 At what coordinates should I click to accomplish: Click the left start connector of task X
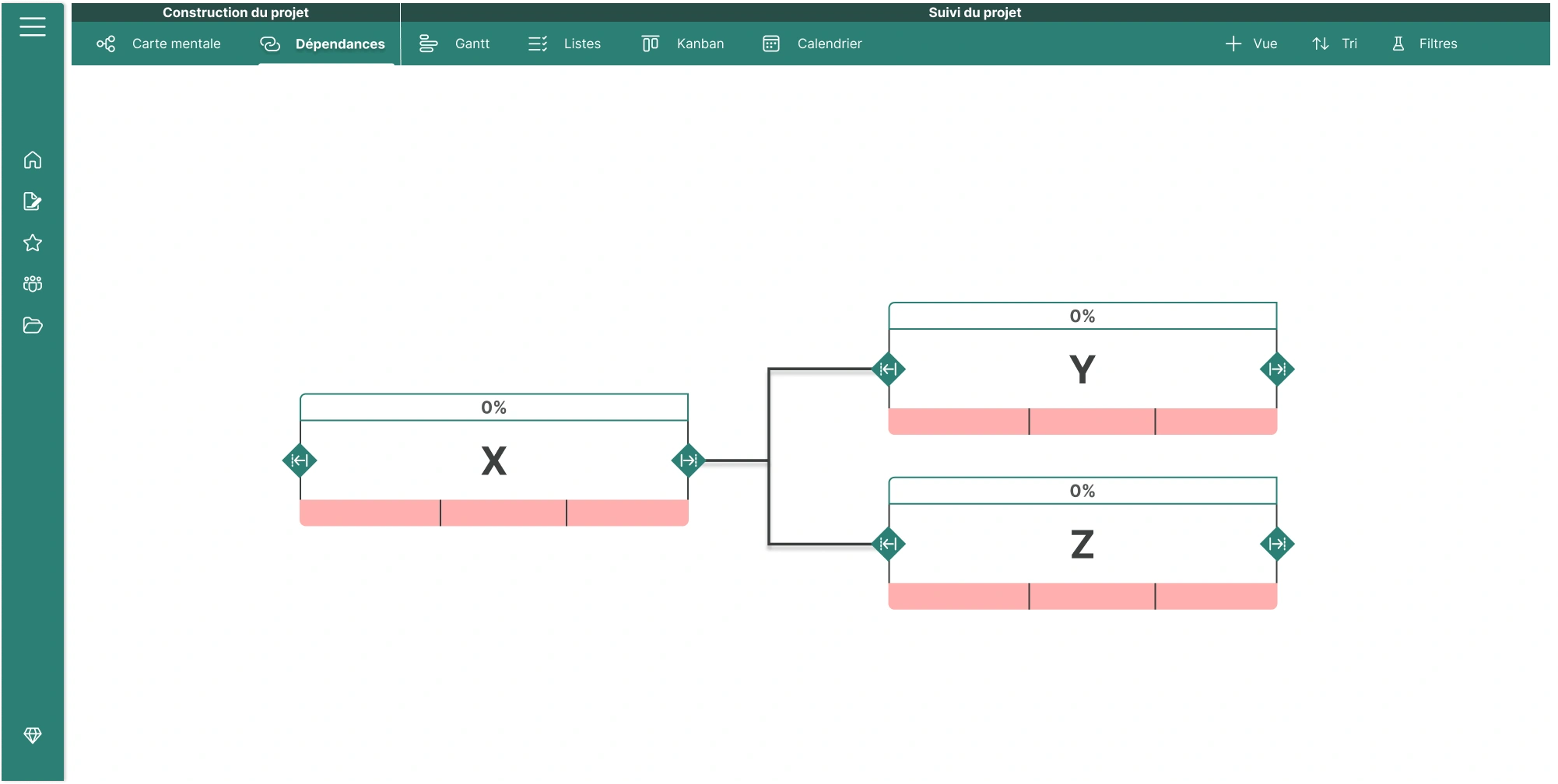click(300, 460)
